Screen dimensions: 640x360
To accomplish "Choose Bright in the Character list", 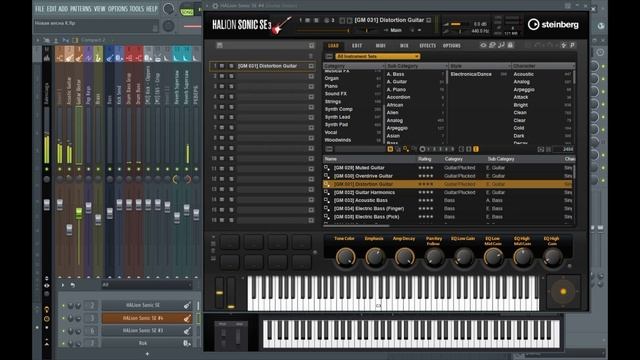I will pyautogui.click(x=521, y=105).
